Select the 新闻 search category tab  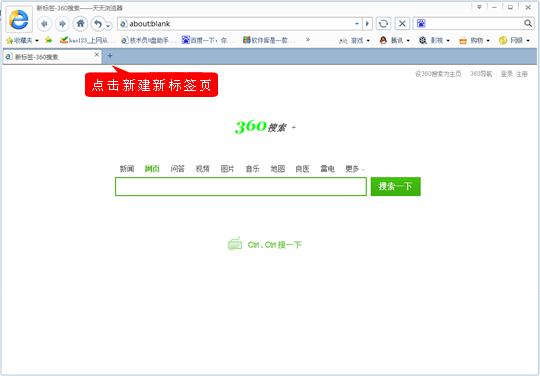pos(127,169)
